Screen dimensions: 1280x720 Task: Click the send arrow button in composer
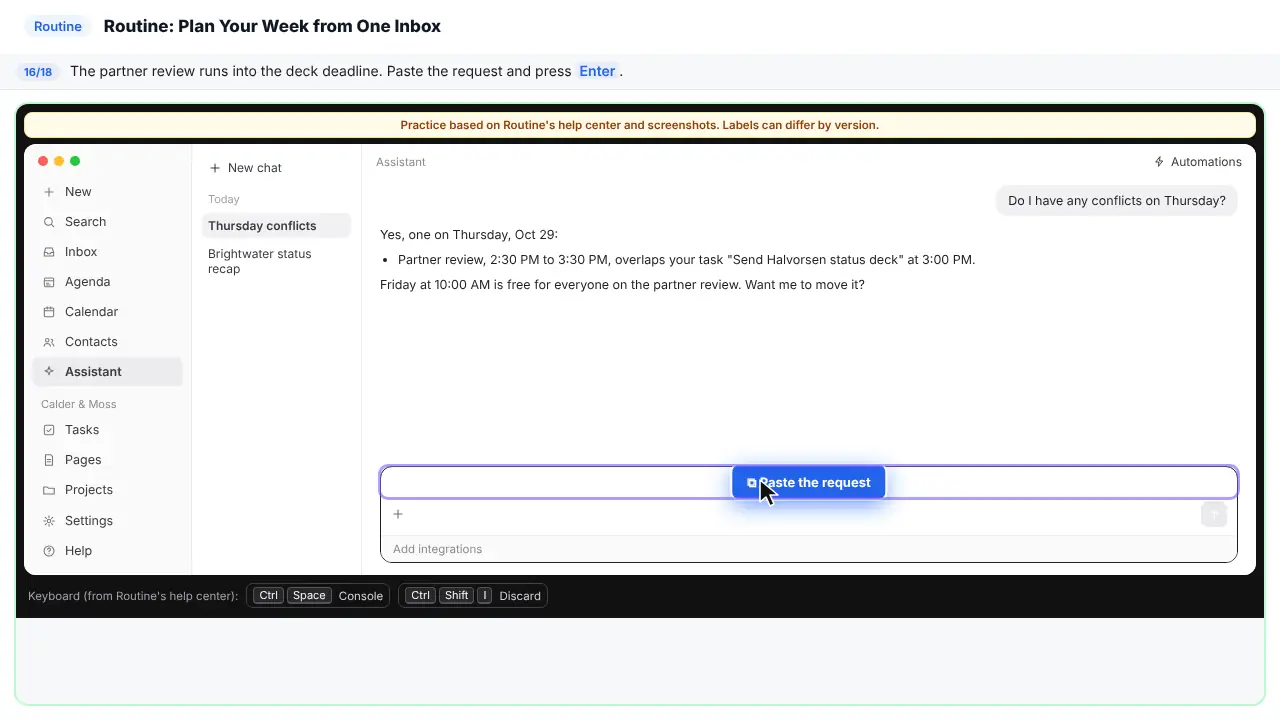(x=1213, y=514)
